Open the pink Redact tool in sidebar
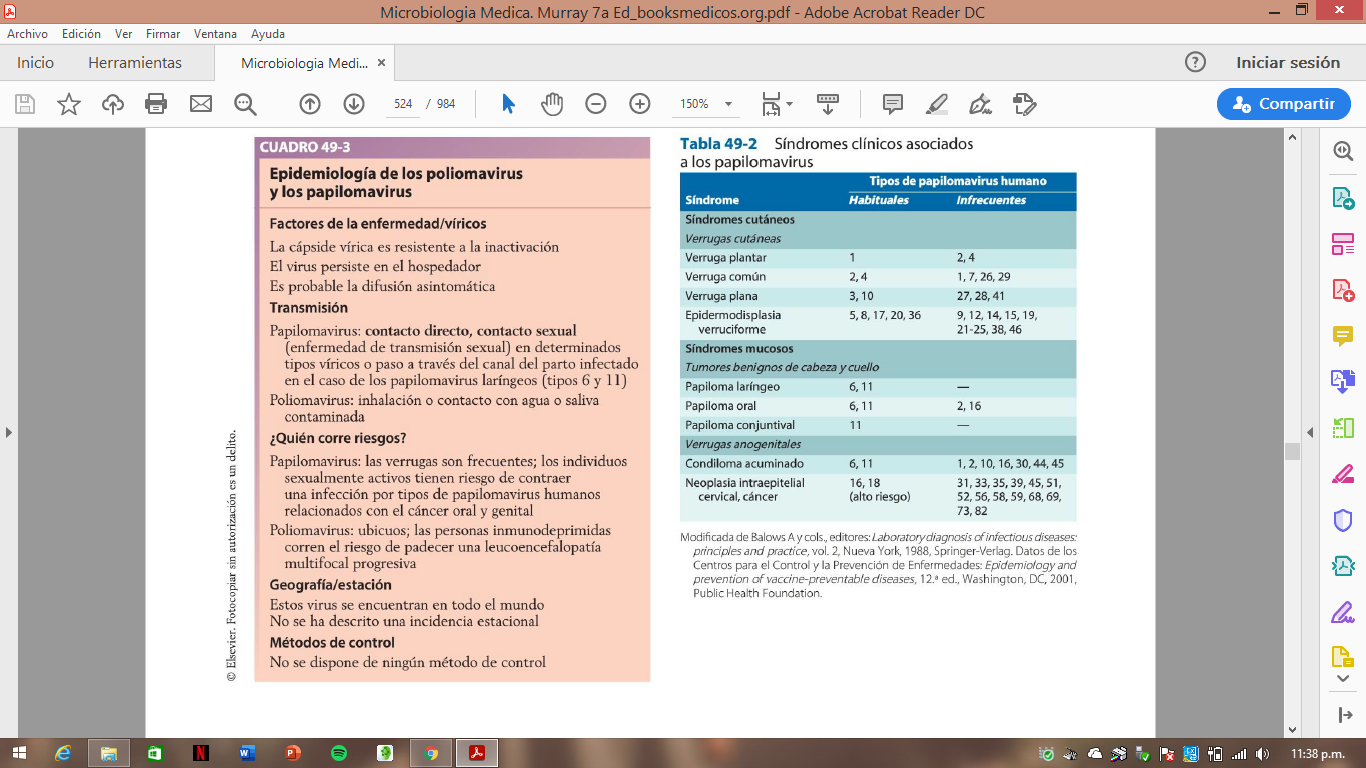 [1342, 474]
